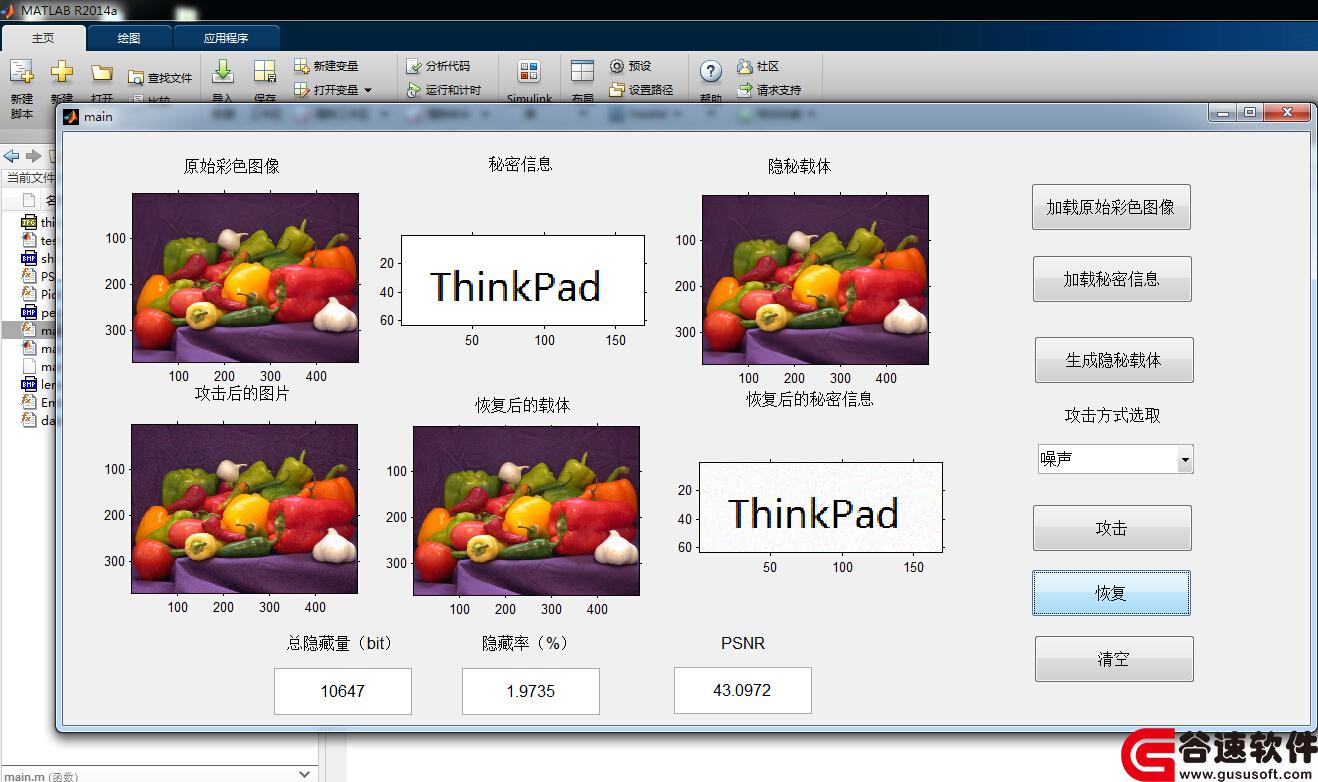The height and width of the screenshot is (782, 1318).
Task: Click the 当前文件 panel header
Action: point(28,178)
